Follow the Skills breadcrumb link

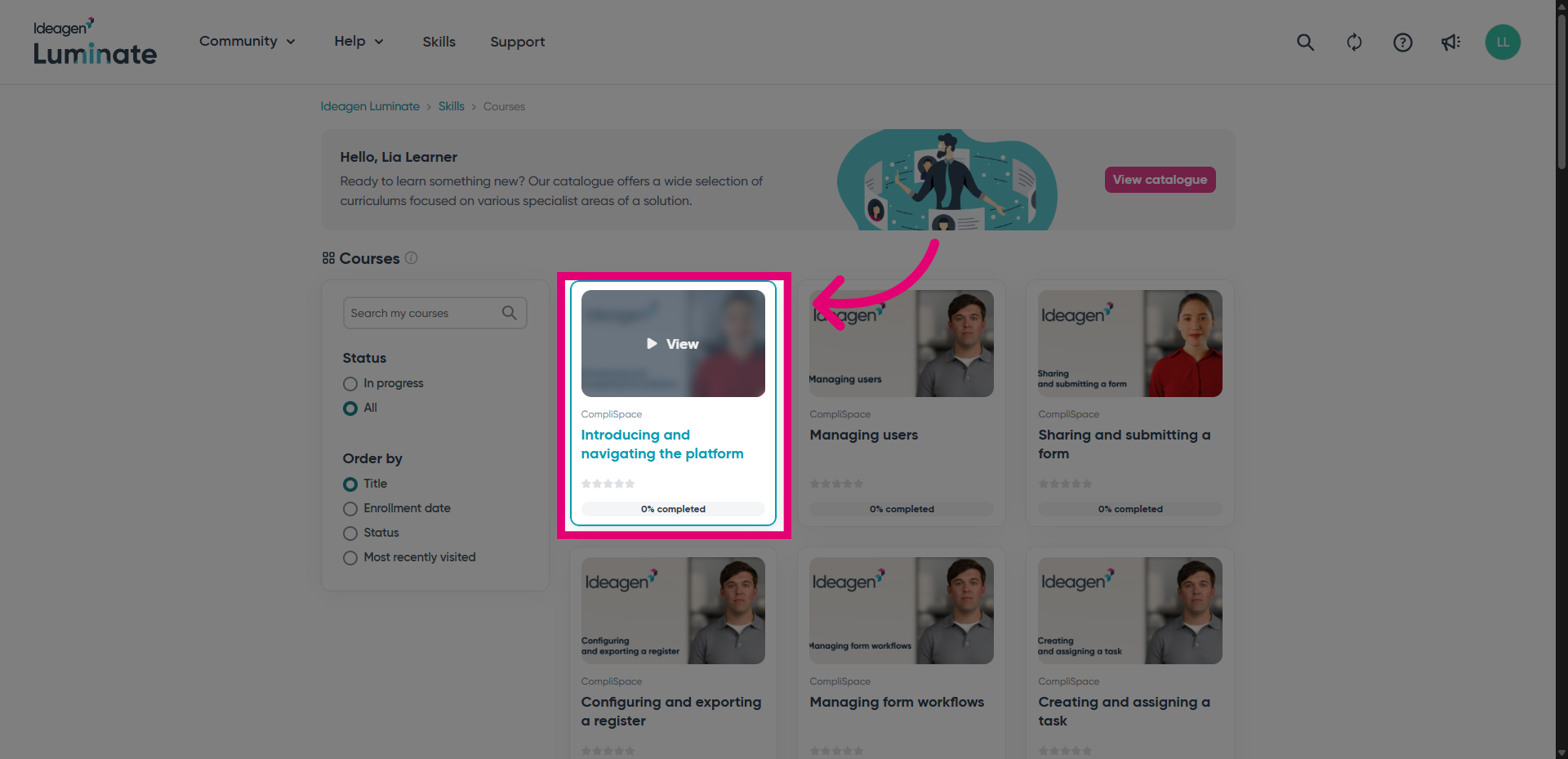[451, 106]
